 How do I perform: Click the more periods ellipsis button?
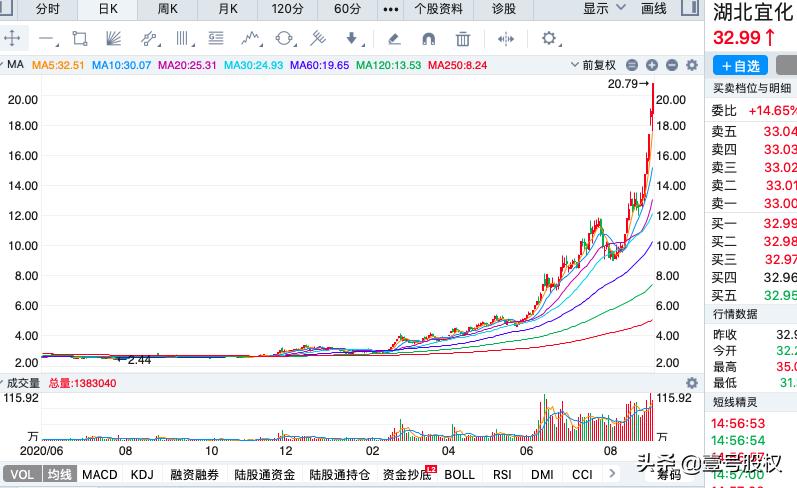(390, 9)
